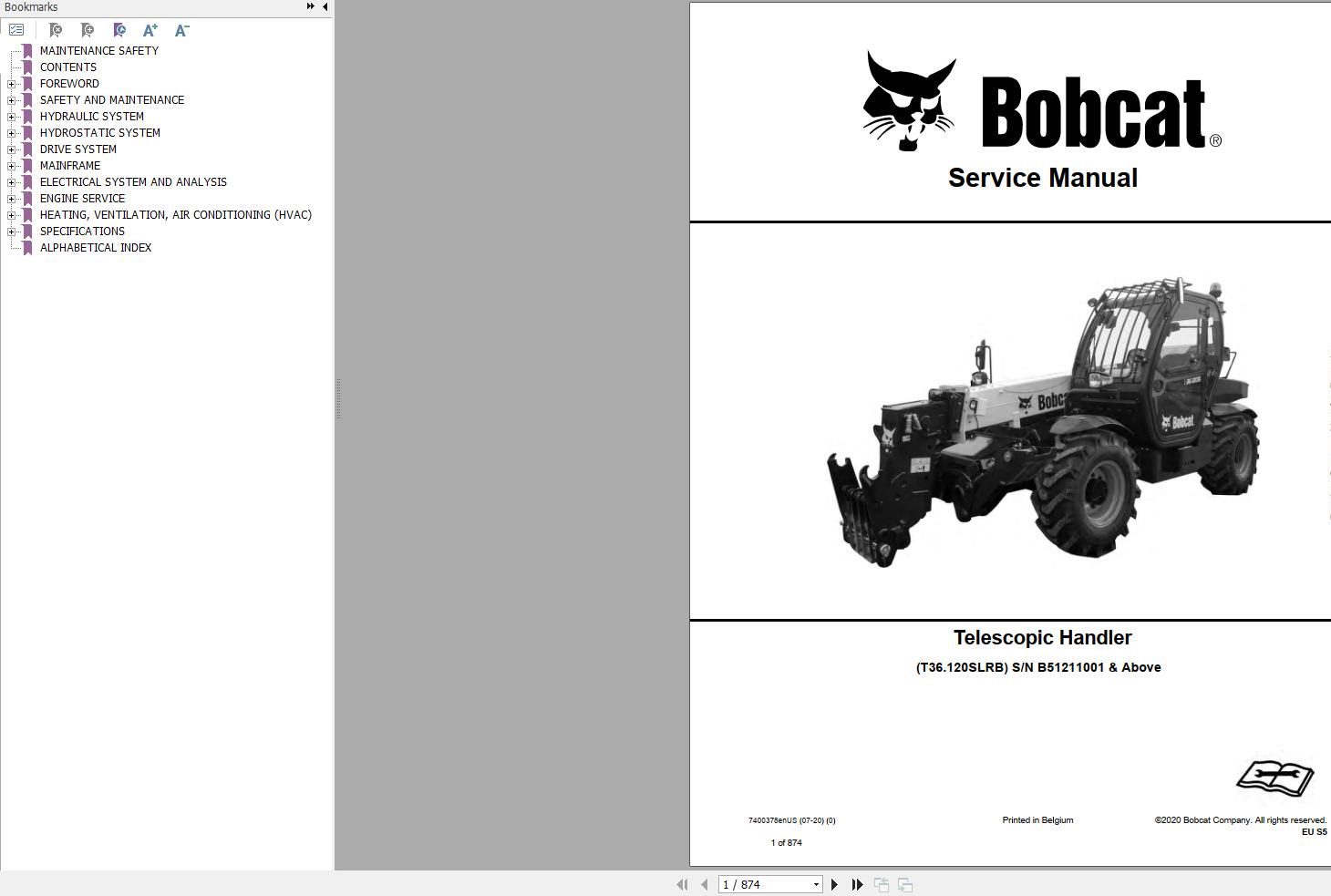The image size is (1331, 896).
Task: Go forward to the next view
Action: pyautogui.click(x=904, y=884)
